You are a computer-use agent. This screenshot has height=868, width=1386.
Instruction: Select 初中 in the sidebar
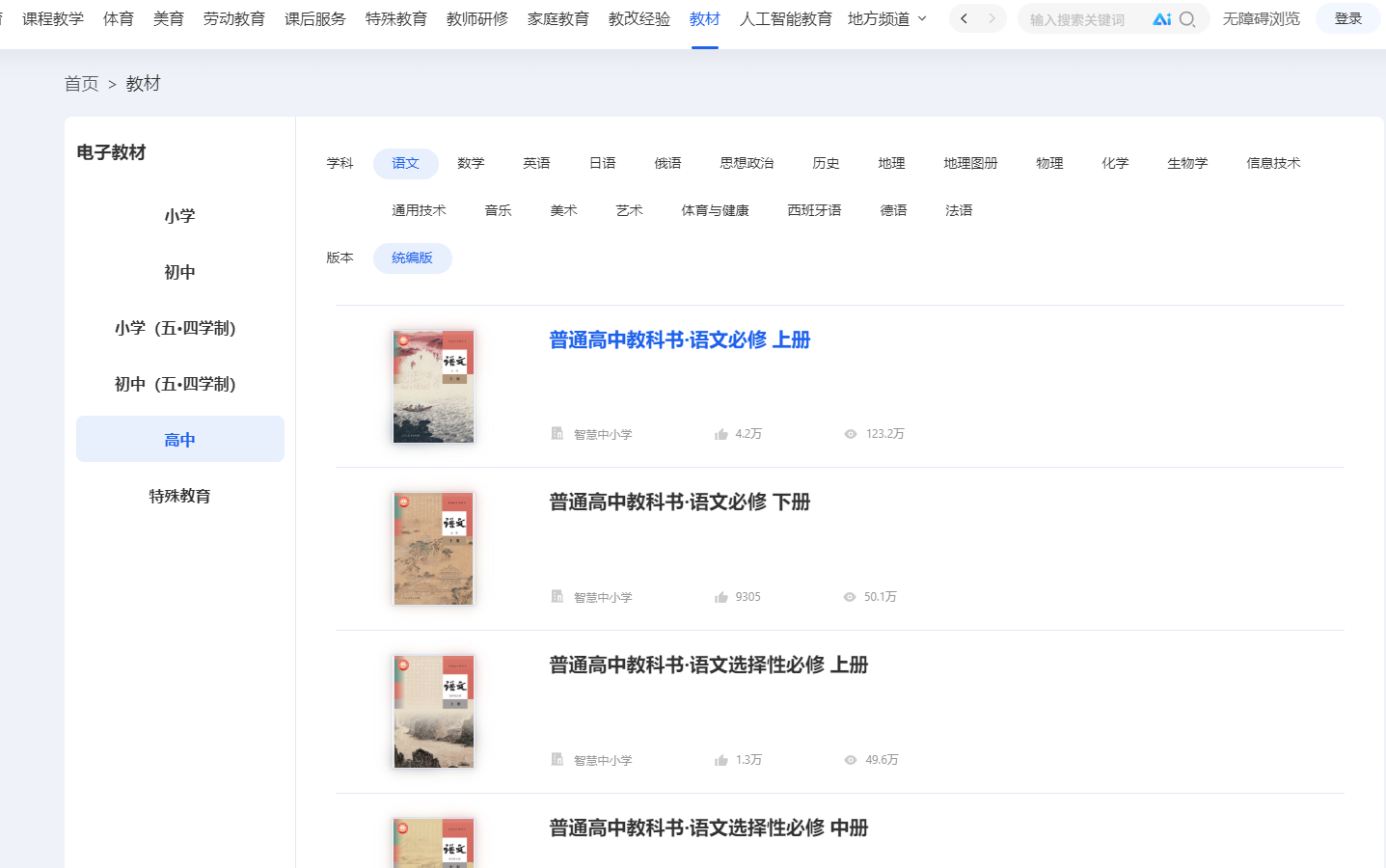coord(179,272)
